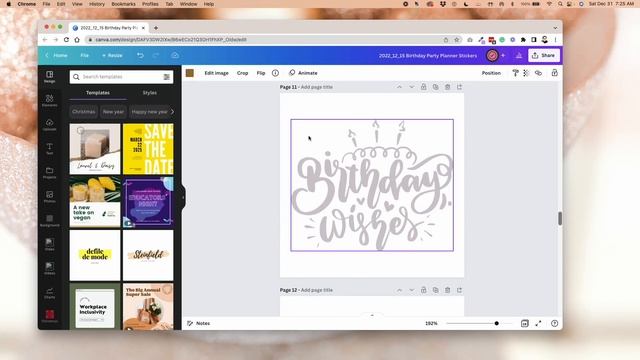640x360 pixels.
Task: Collapse the side panel with handle
Action: tap(183, 197)
